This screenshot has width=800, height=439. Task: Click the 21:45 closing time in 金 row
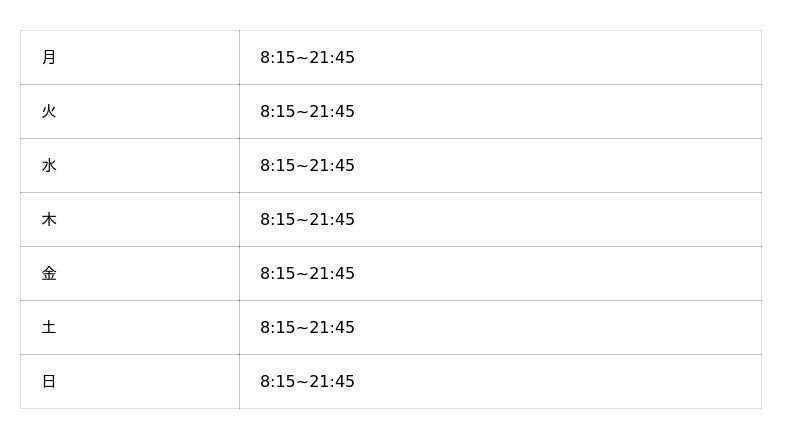(332, 274)
